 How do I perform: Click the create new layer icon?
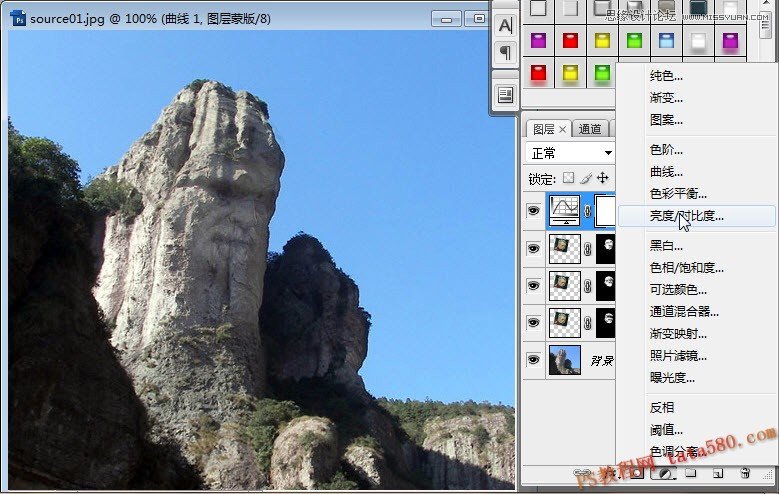coord(718,473)
